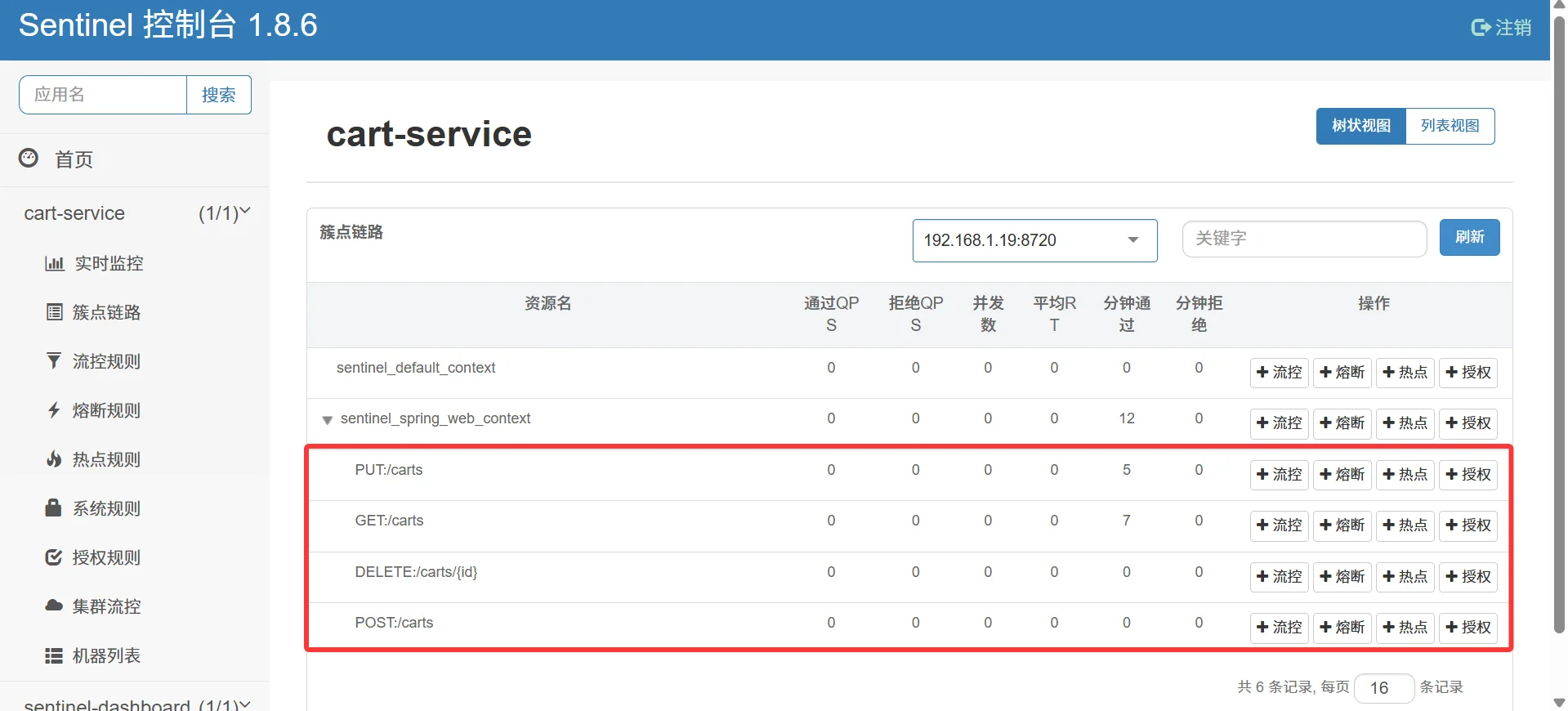1568x711 pixels.
Task: Open the 首页 dashboard icon
Action: click(x=29, y=158)
